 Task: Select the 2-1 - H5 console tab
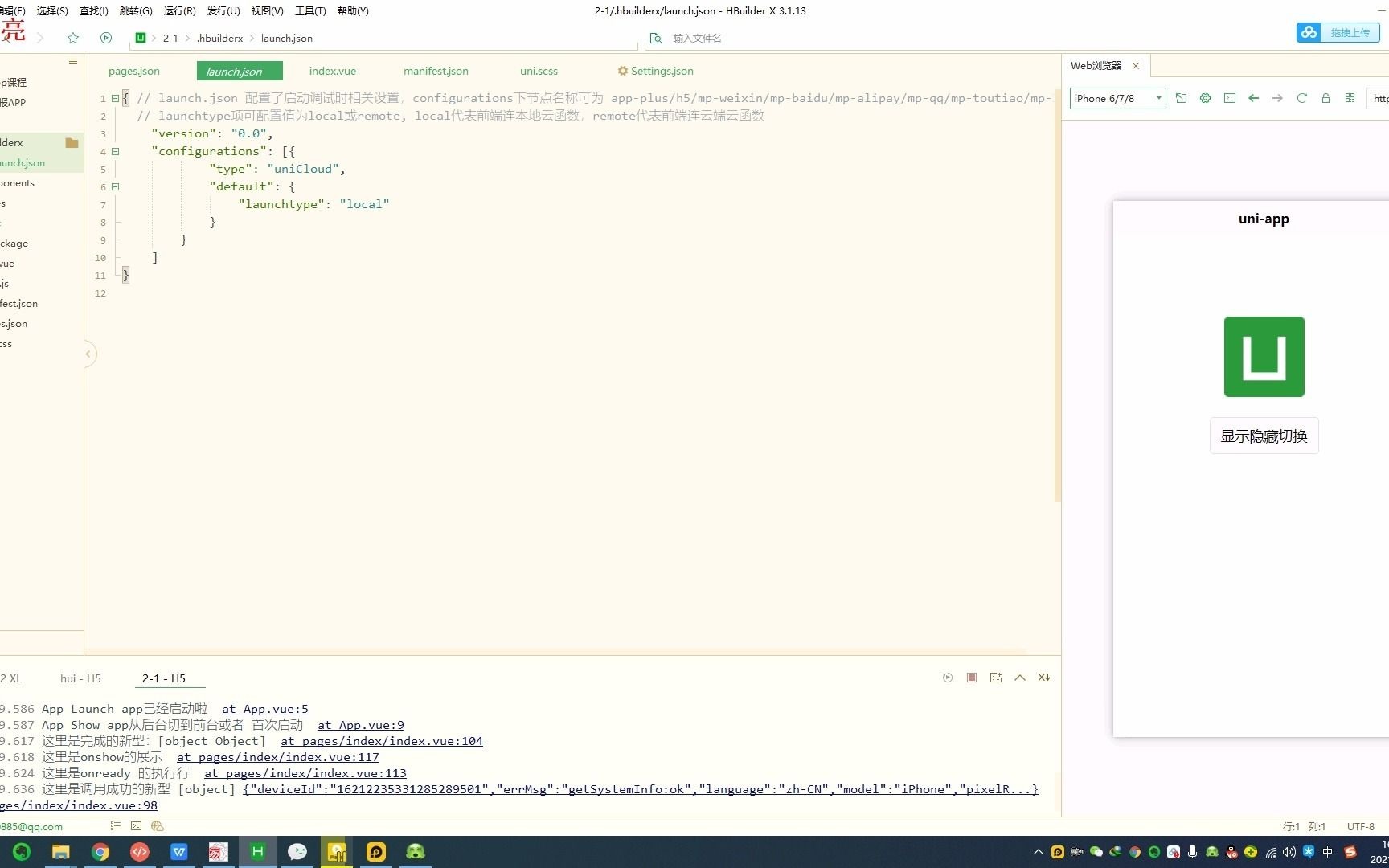tap(164, 678)
